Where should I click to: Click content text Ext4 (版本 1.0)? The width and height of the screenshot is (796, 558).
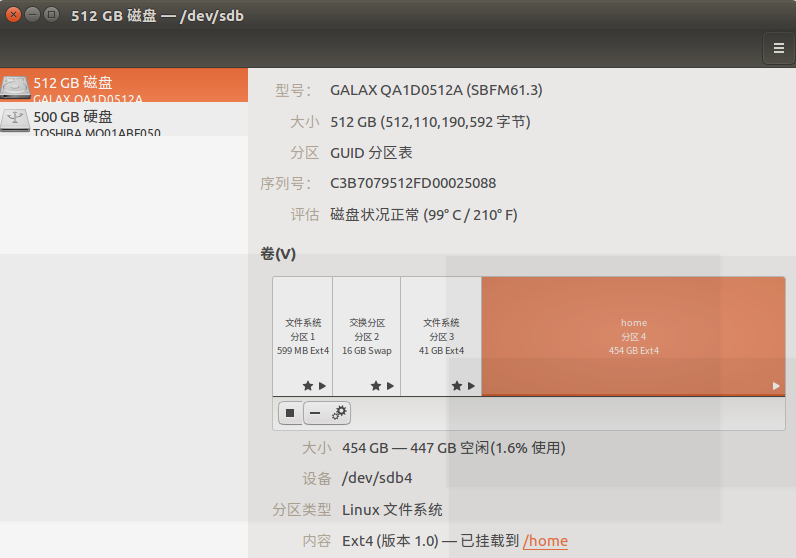tap(390, 541)
